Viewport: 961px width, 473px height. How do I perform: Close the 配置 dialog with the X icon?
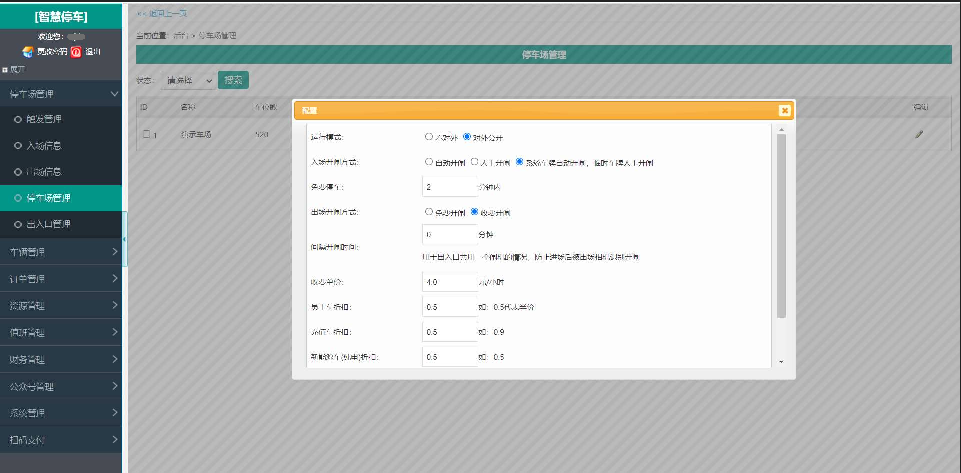click(x=784, y=111)
